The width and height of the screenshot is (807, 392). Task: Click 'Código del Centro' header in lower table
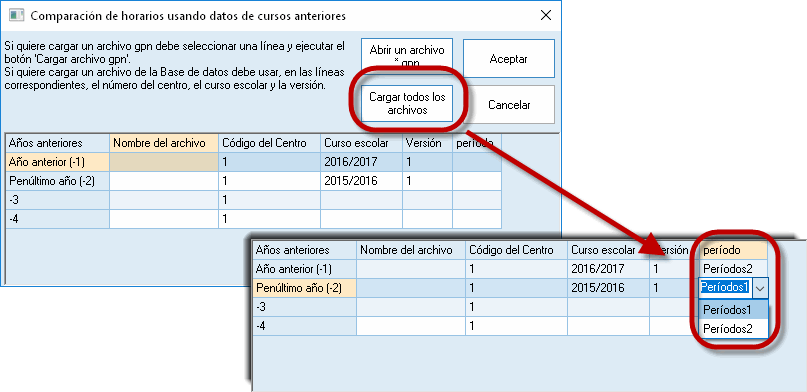516,250
